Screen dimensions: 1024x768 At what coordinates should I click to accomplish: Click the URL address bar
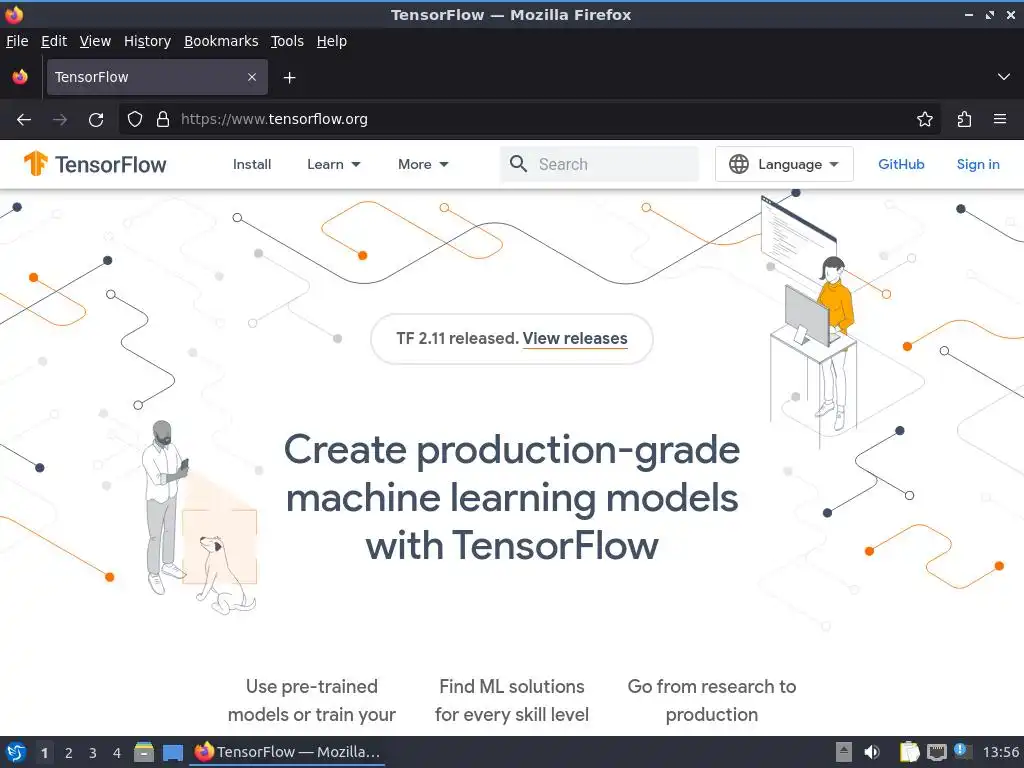pyautogui.click(x=529, y=119)
